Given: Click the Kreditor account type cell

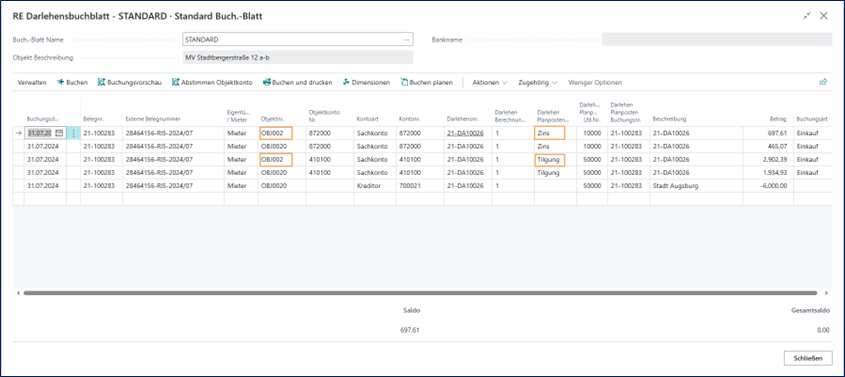Looking at the screenshot, I should tap(375, 185).
